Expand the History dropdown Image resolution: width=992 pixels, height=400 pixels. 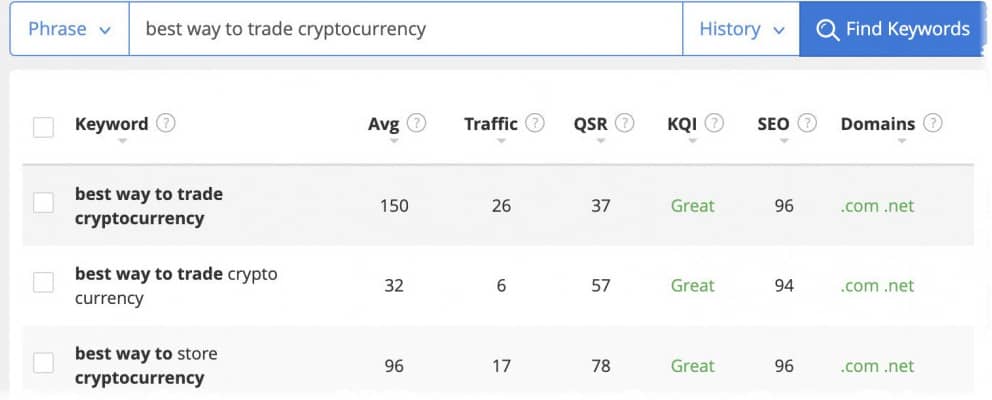(741, 29)
